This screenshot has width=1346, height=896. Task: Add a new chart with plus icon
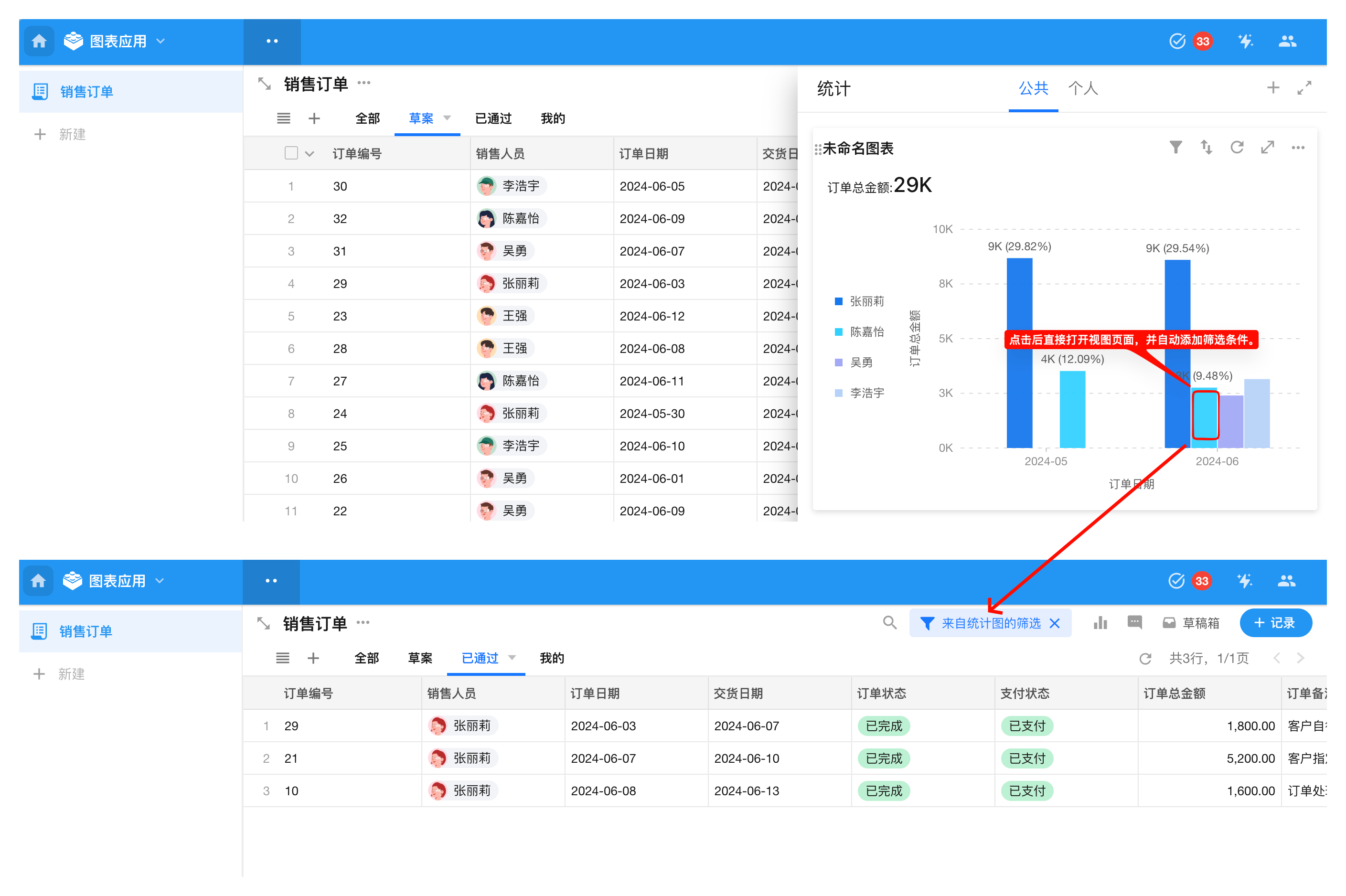click(1272, 88)
